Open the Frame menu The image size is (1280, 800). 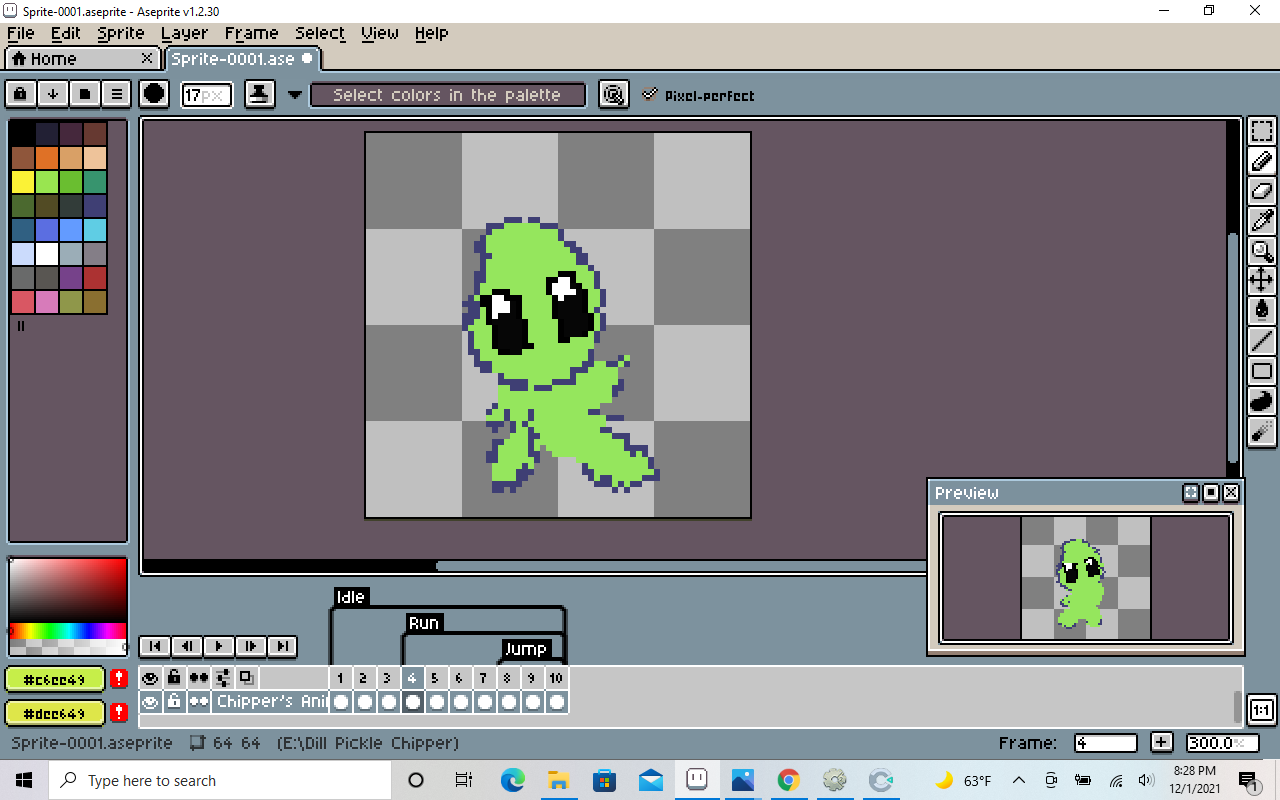pyautogui.click(x=251, y=33)
